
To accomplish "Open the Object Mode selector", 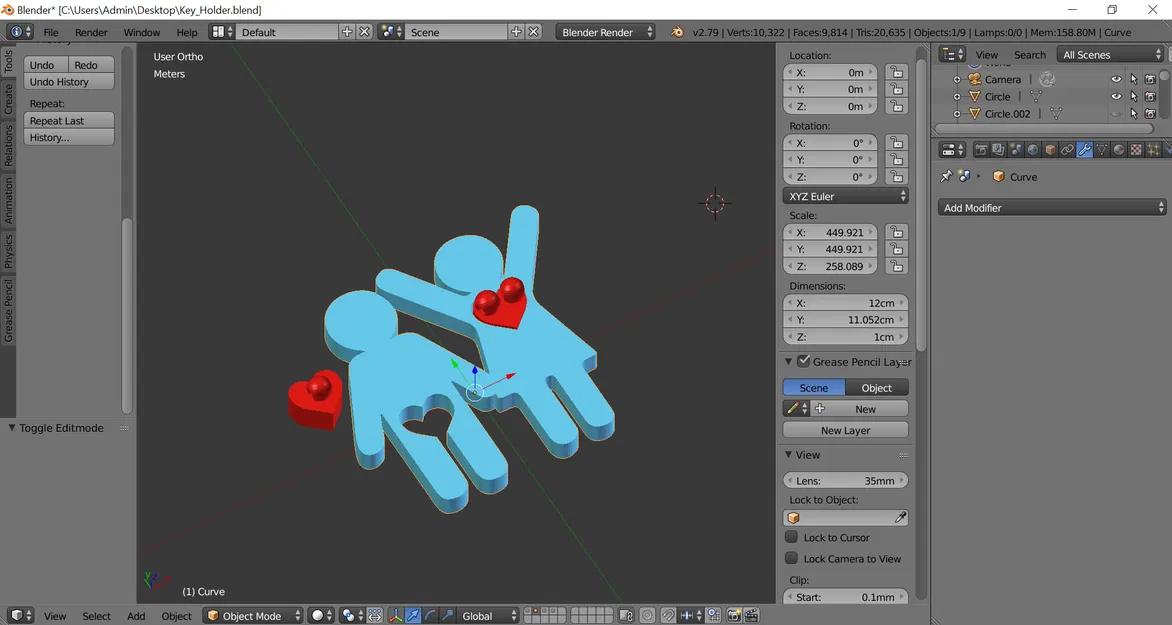I will (253, 616).
